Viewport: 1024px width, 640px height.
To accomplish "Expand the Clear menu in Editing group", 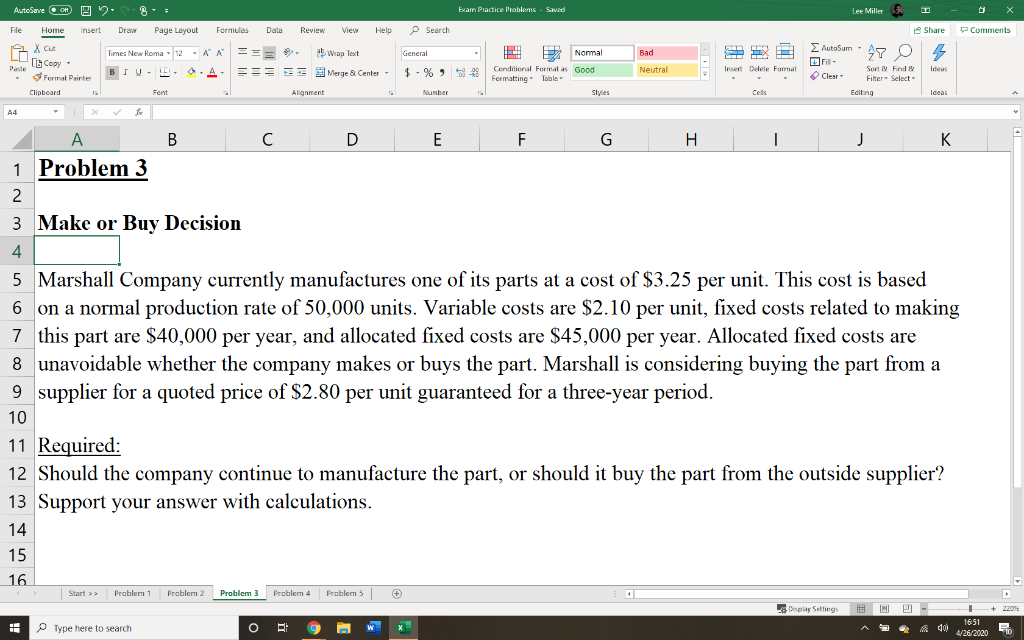I will tap(827, 76).
